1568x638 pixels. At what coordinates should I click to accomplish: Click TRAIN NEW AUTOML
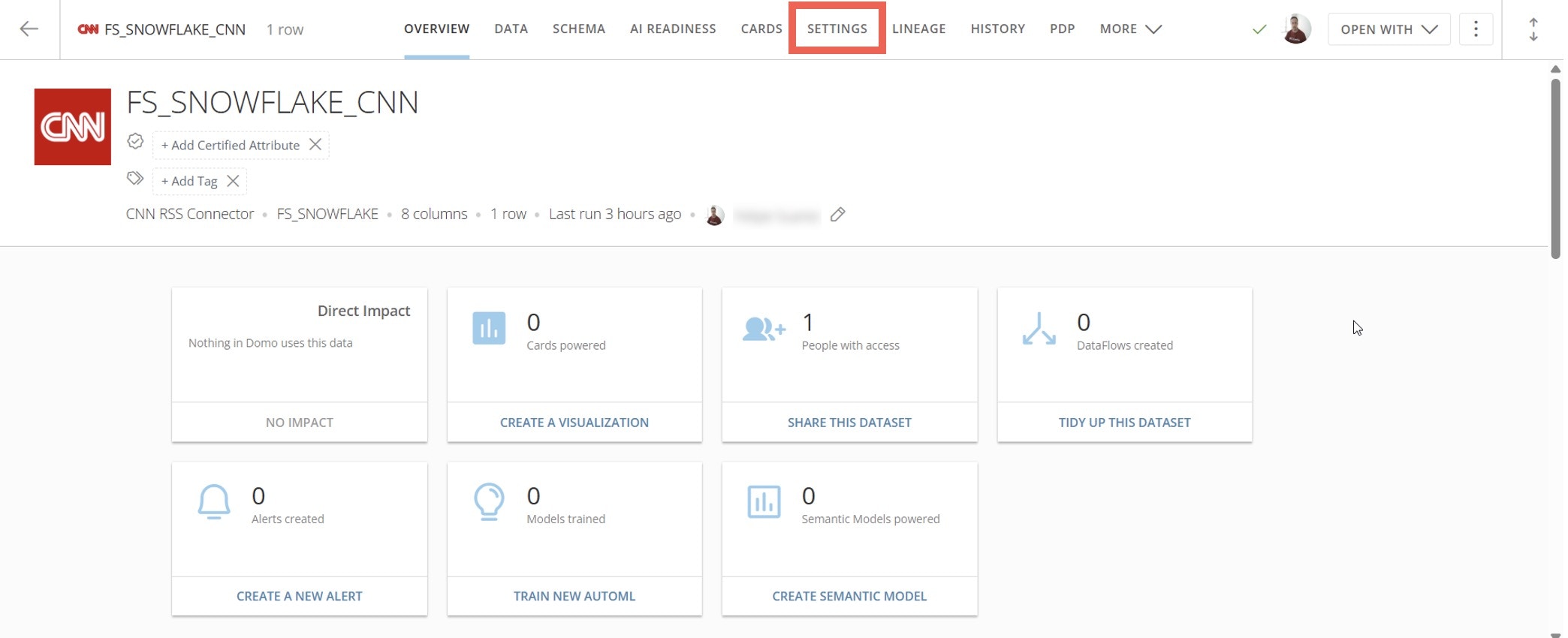[574, 596]
